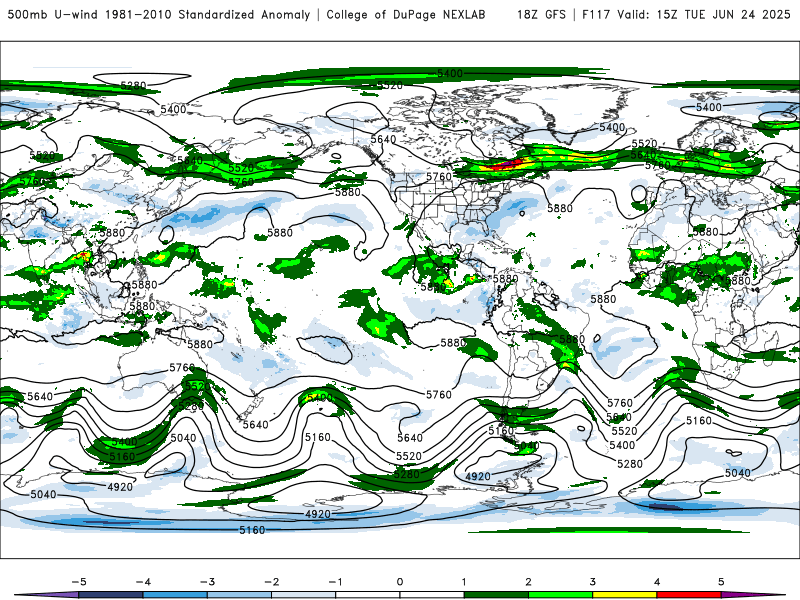The image size is (800, 600).
Task: Click the '4' color scale label
Action: (x=657, y=582)
